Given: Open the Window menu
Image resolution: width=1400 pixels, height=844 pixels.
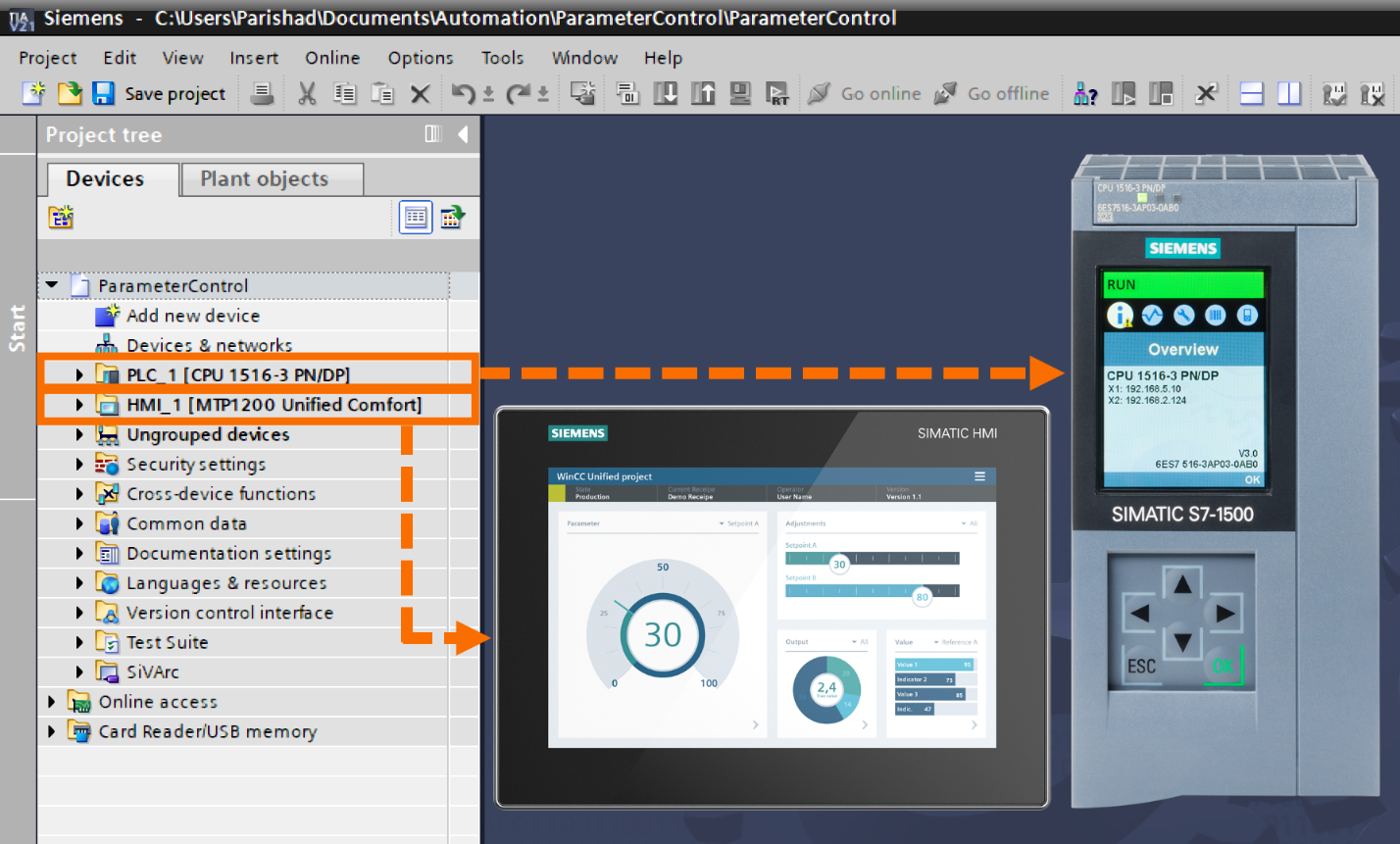Looking at the screenshot, I should pos(584,58).
